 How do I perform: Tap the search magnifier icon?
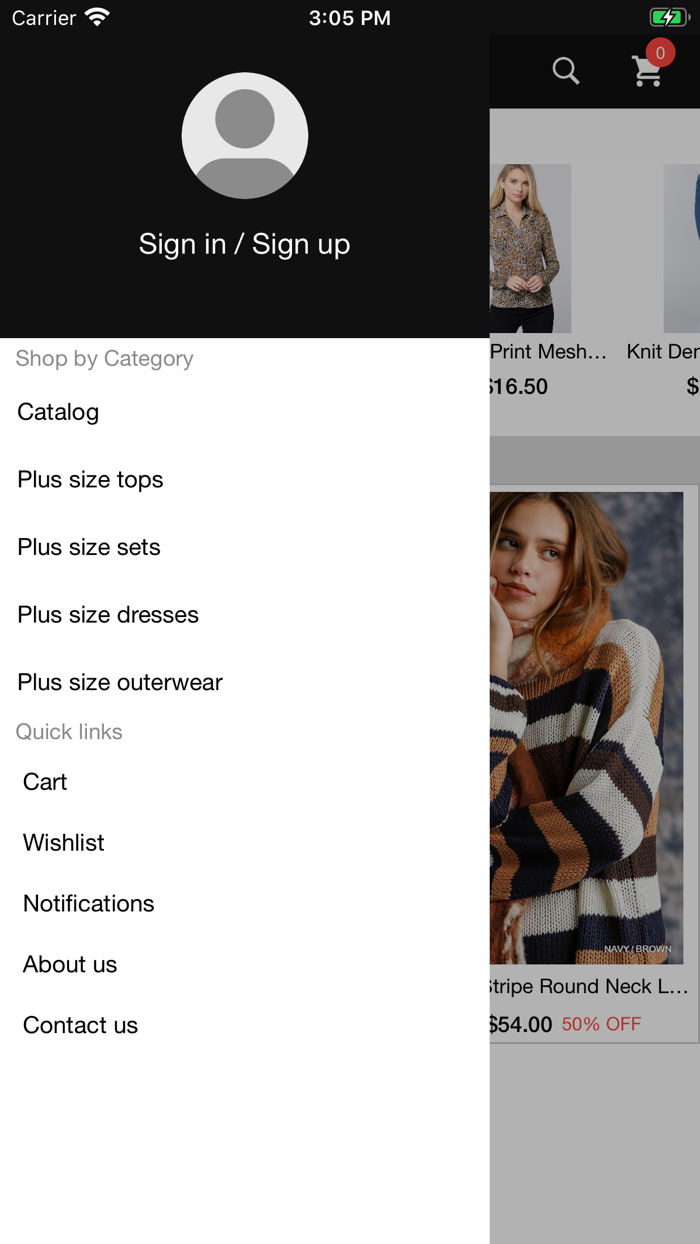[x=566, y=71]
